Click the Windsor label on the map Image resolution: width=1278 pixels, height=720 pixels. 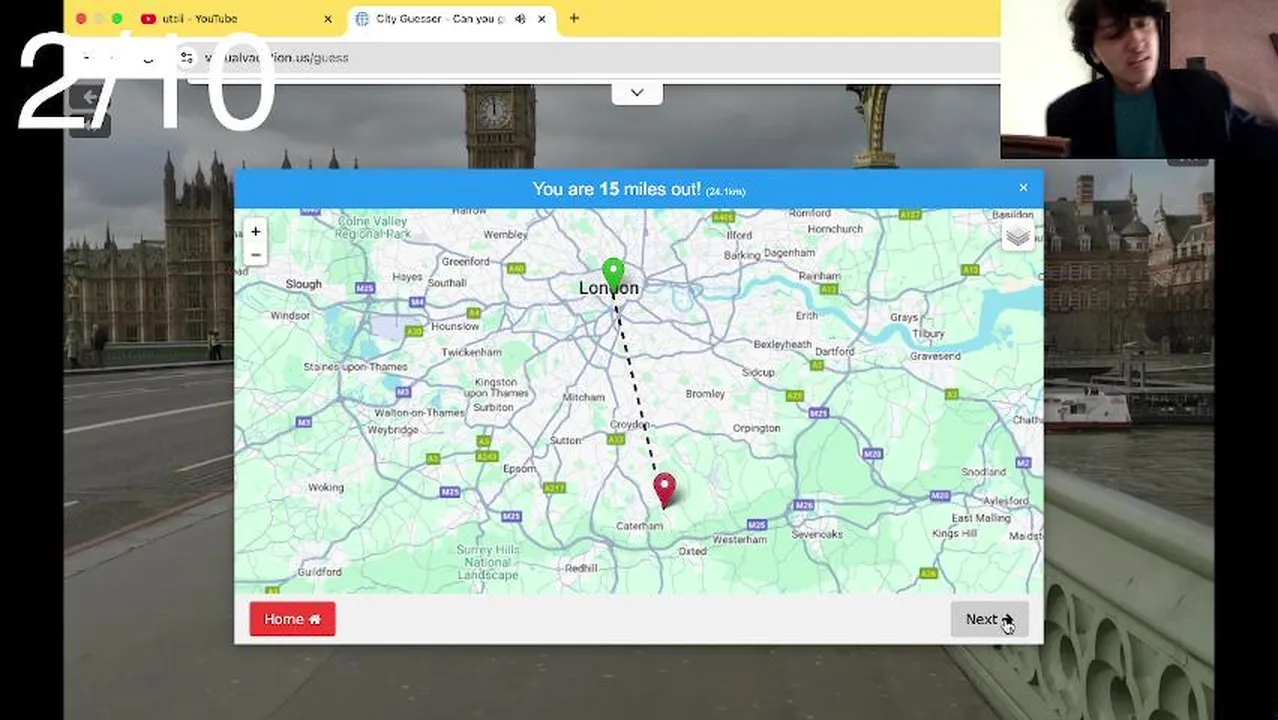290,316
